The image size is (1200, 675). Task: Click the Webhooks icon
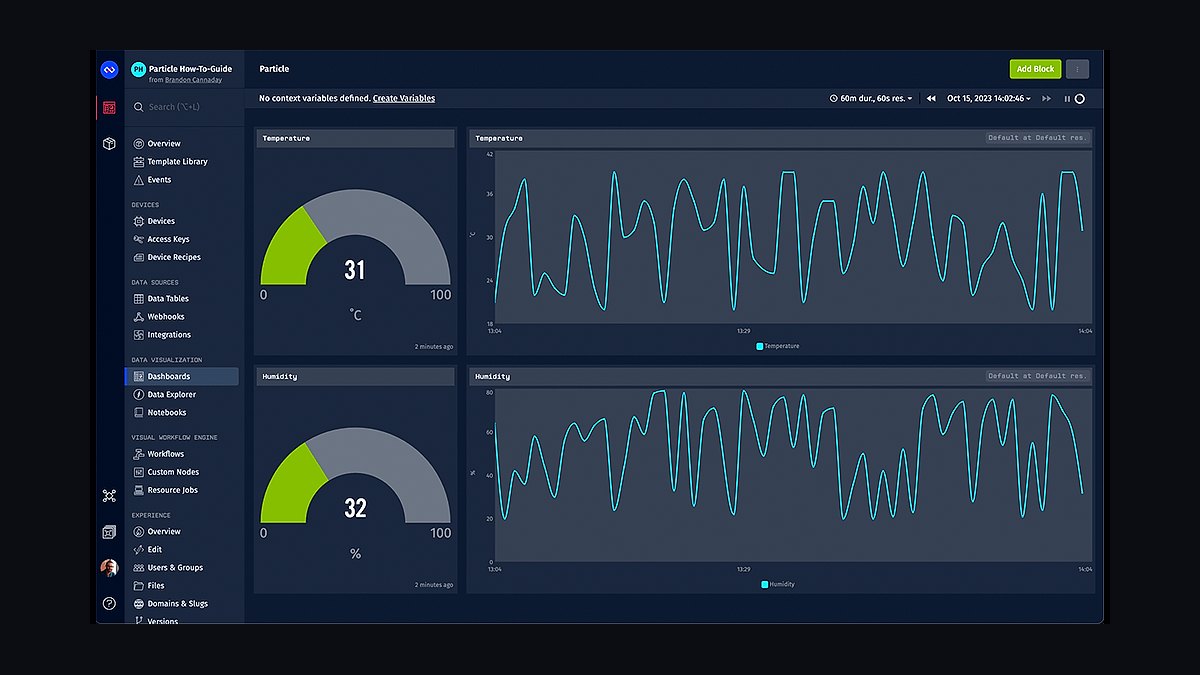(138, 317)
